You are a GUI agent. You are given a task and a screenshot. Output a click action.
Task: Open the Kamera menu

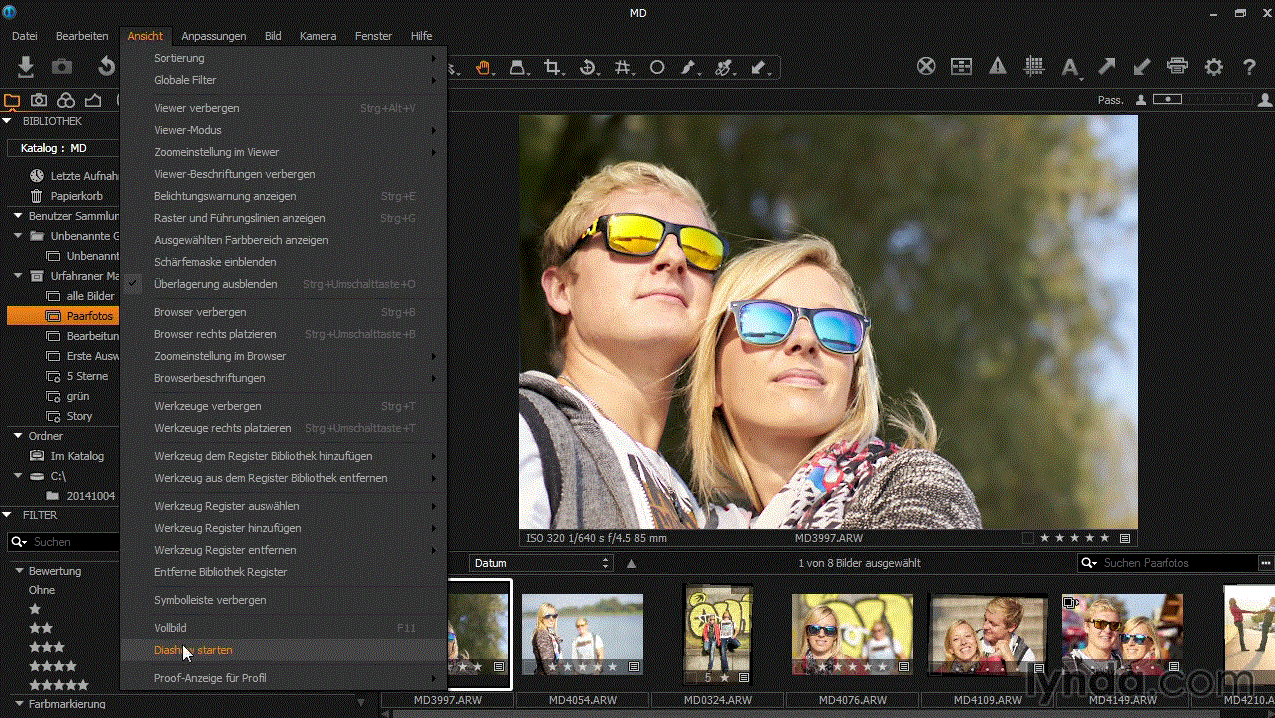tap(318, 36)
